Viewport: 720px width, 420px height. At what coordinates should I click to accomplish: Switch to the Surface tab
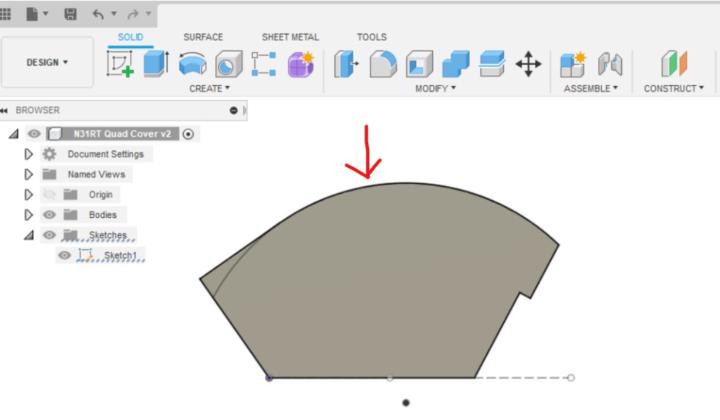tap(203, 37)
